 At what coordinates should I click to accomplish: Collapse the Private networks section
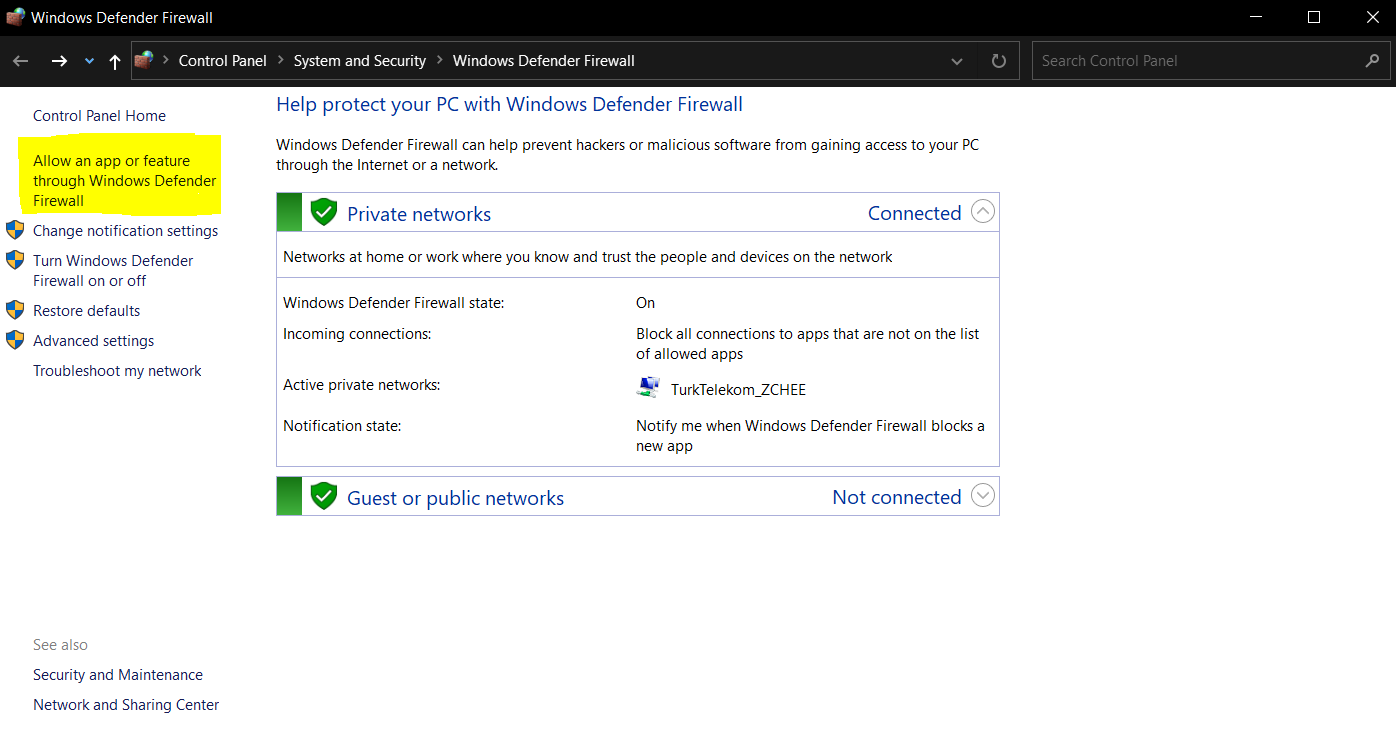pos(983,212)
